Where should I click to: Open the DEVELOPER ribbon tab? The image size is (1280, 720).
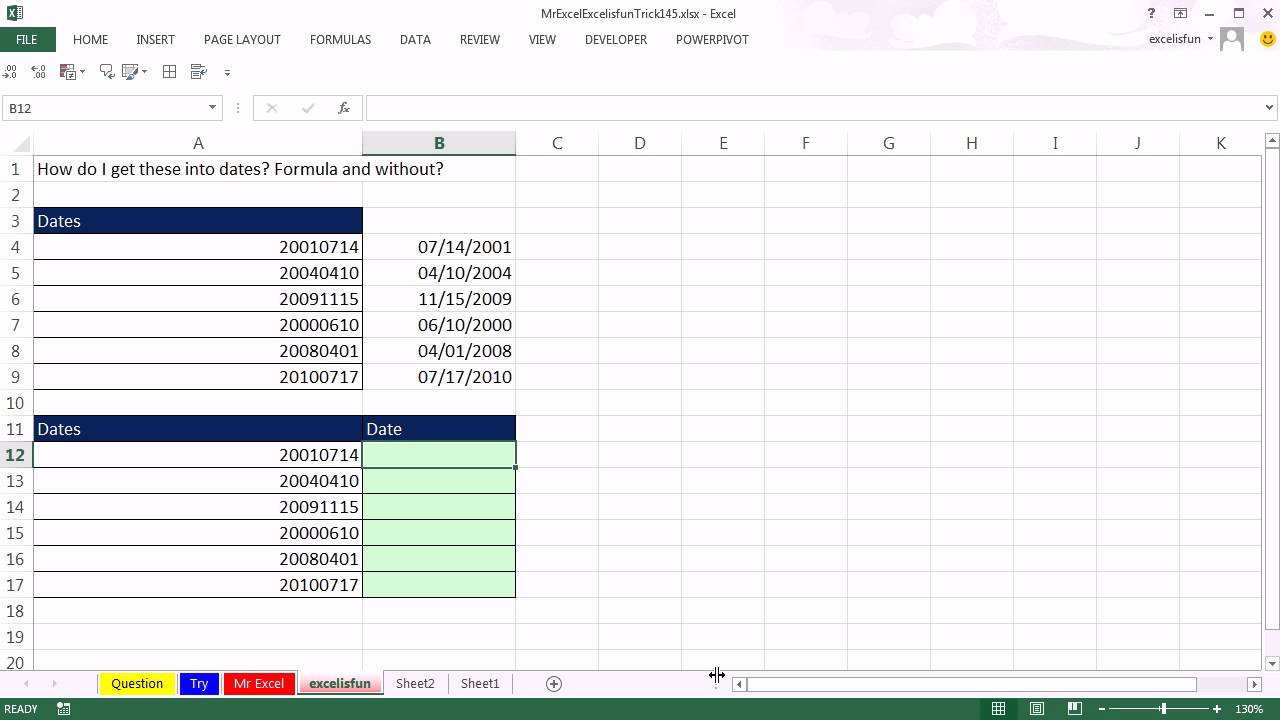coord(616,39)
